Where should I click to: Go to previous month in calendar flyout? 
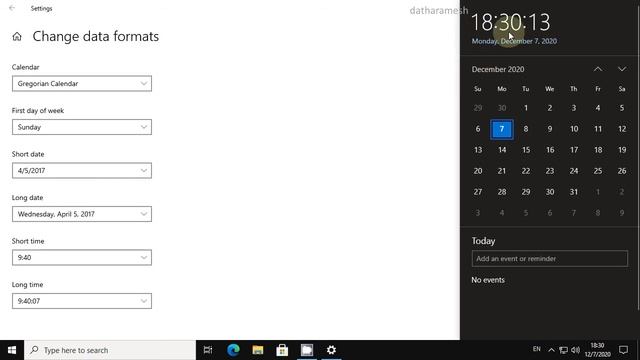(598, 69)
